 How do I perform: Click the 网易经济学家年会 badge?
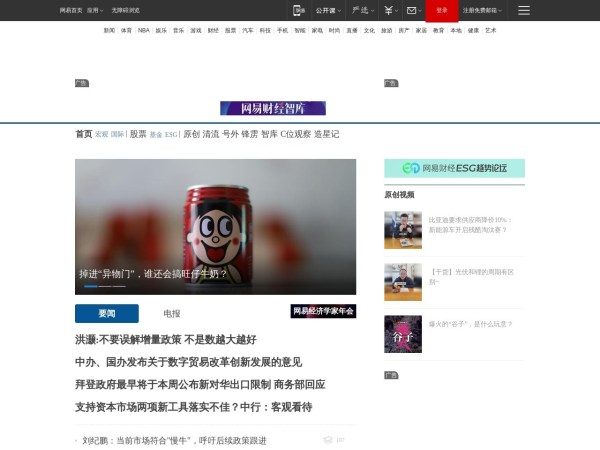coord(323,312)
